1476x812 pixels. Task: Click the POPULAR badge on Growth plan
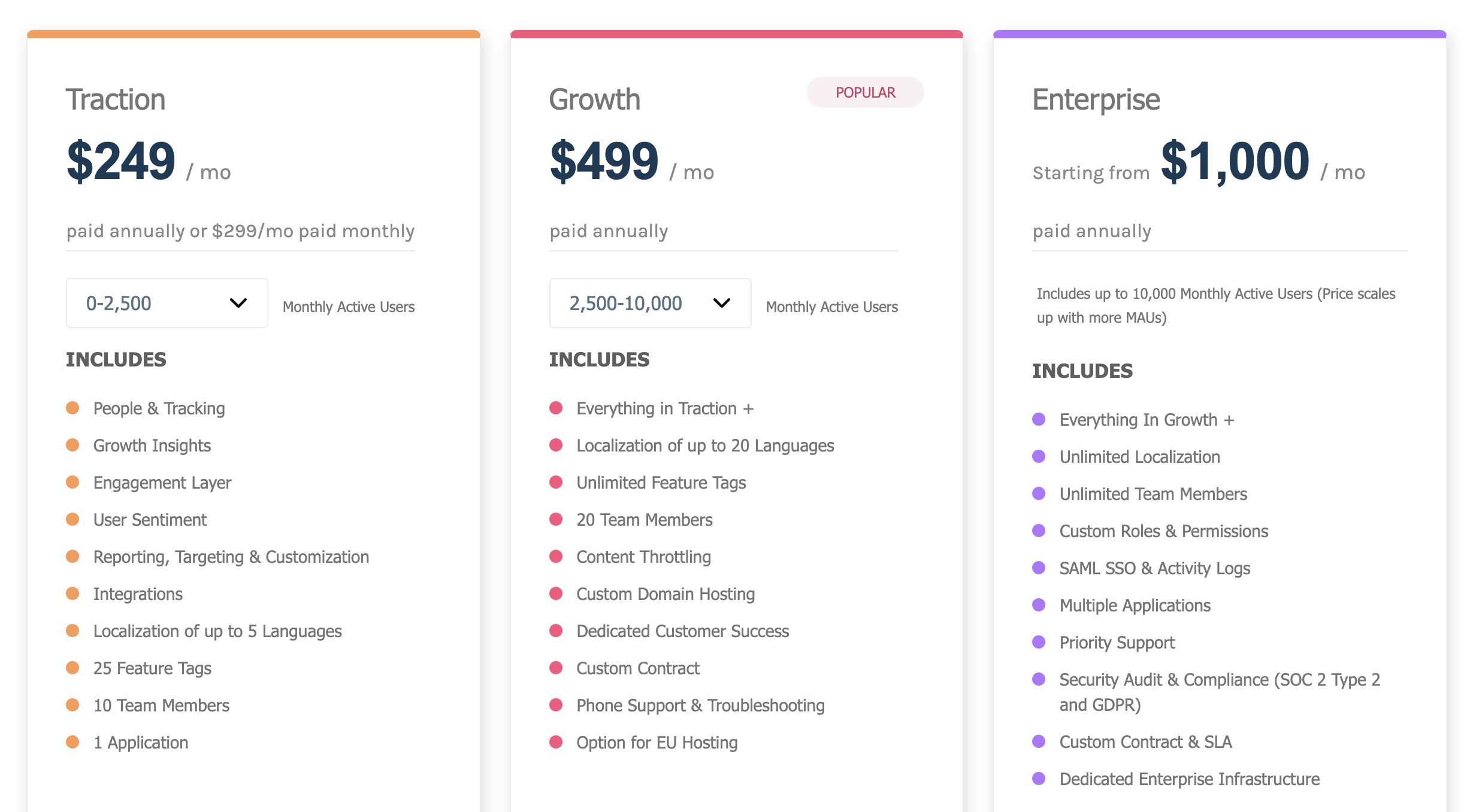[x=865, y=92]
